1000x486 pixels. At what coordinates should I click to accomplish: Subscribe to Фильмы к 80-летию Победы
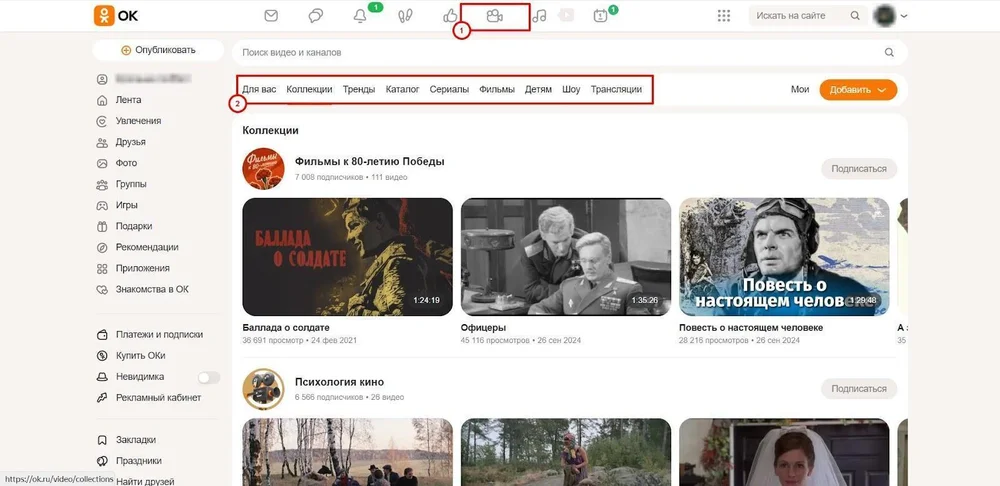pyautogui.click(x=859, y=169)
